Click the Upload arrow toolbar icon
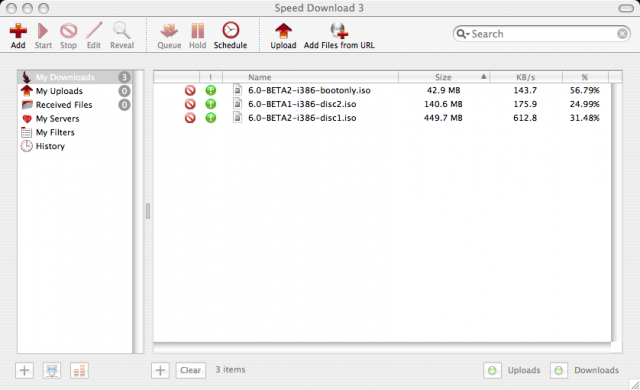The image size is (640, 390). click(283, 31)
